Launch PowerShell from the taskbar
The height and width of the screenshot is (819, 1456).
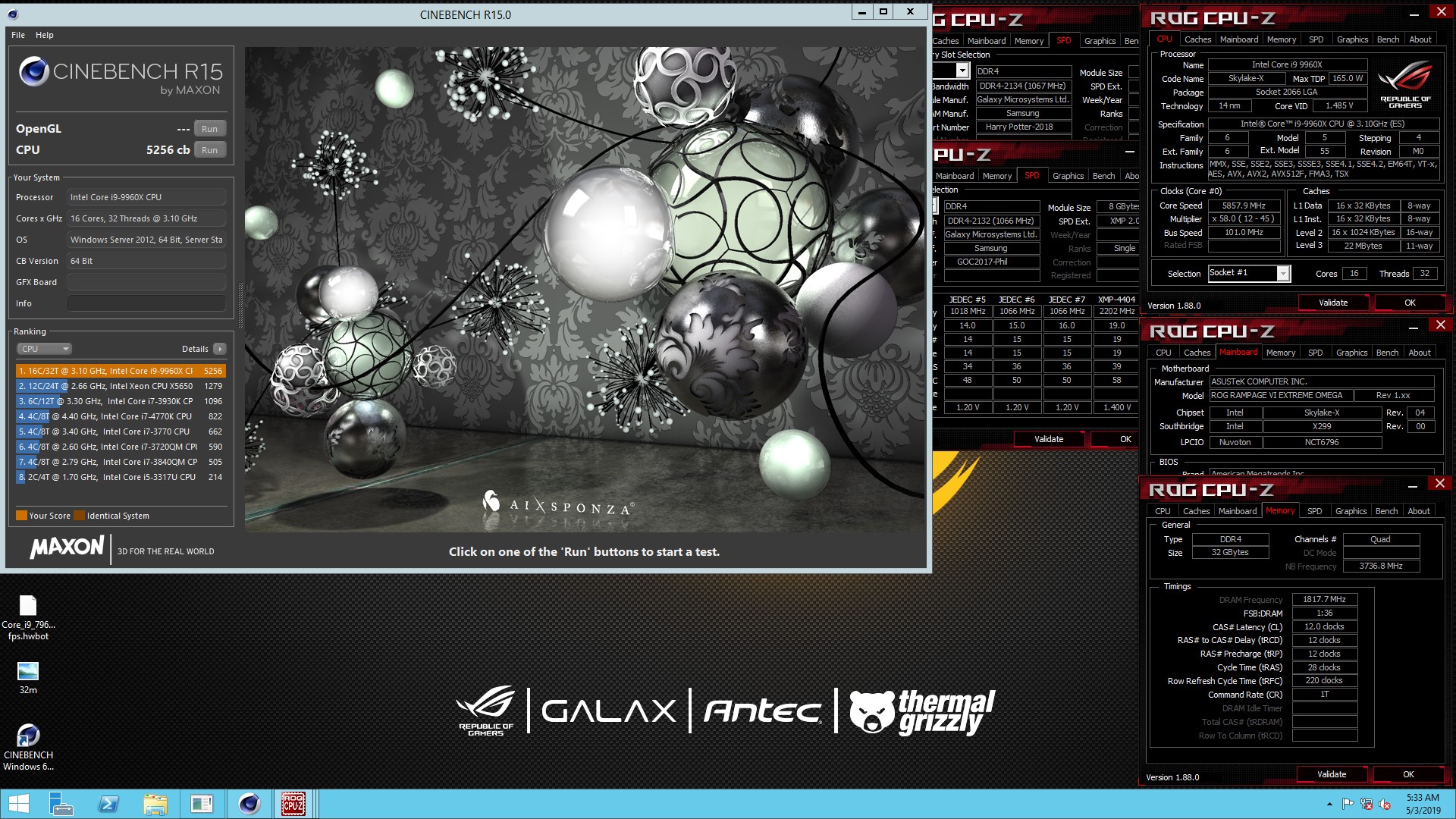coord(108,804)
